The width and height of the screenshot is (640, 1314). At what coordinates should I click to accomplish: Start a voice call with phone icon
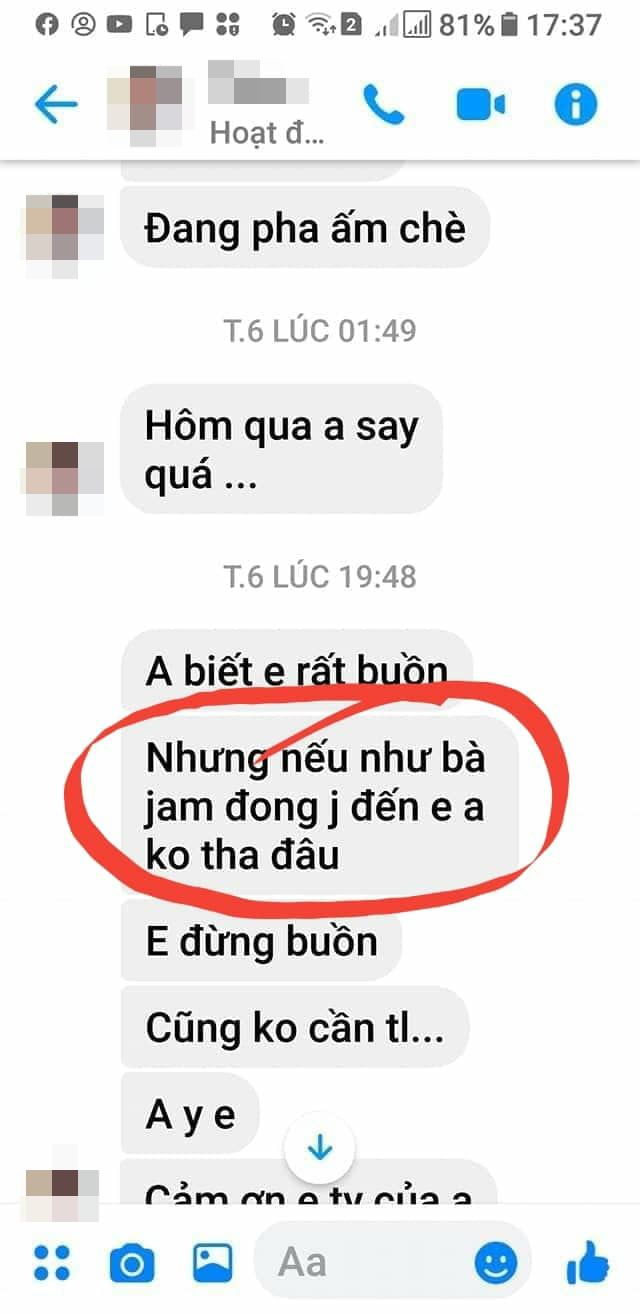pyautogui.click(x=383, y=104)
